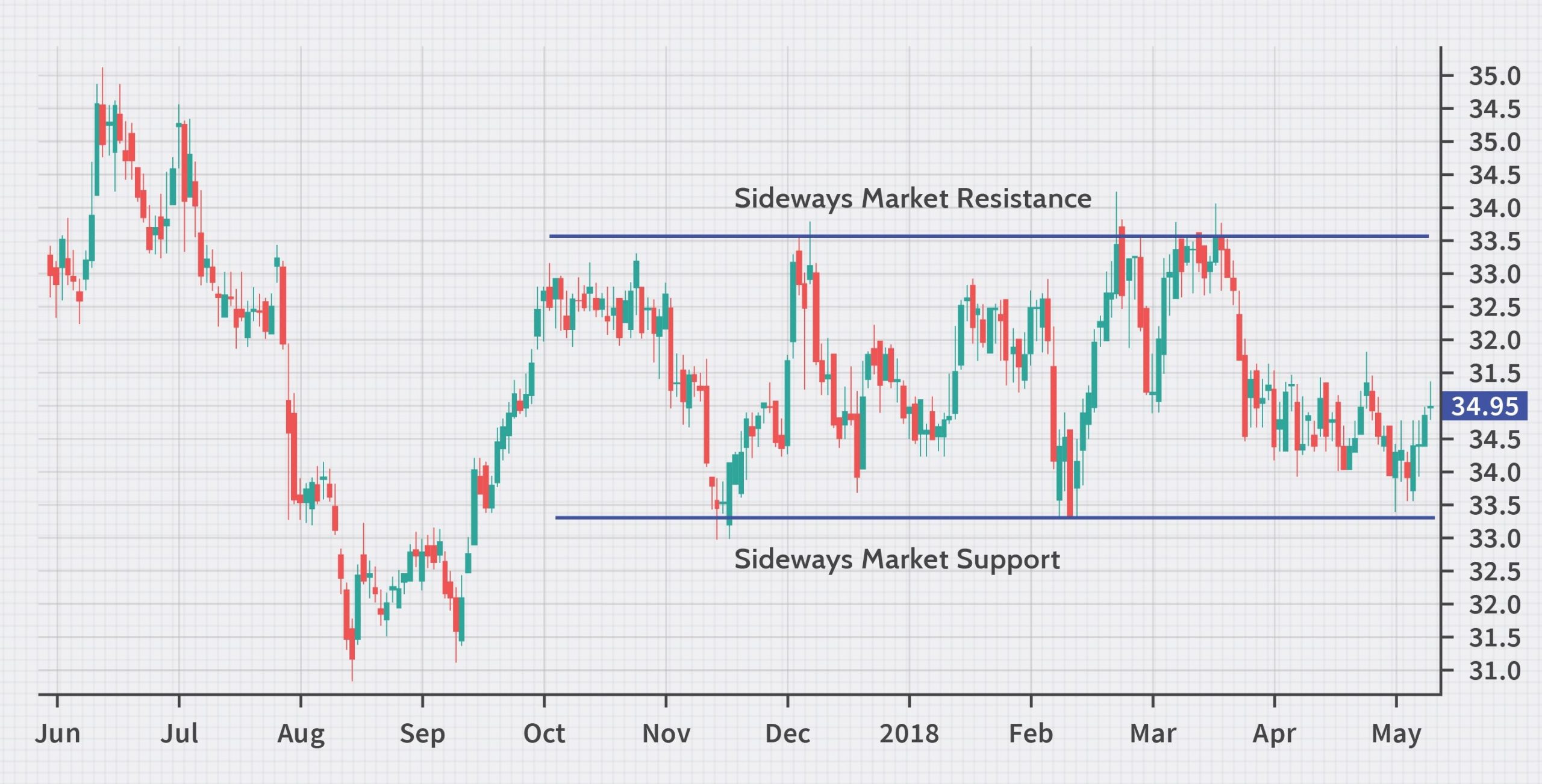This screenshot has width=1542, height=784.
Task: Click the blue 34.95 price label
Action: (x=1484, y=406)
